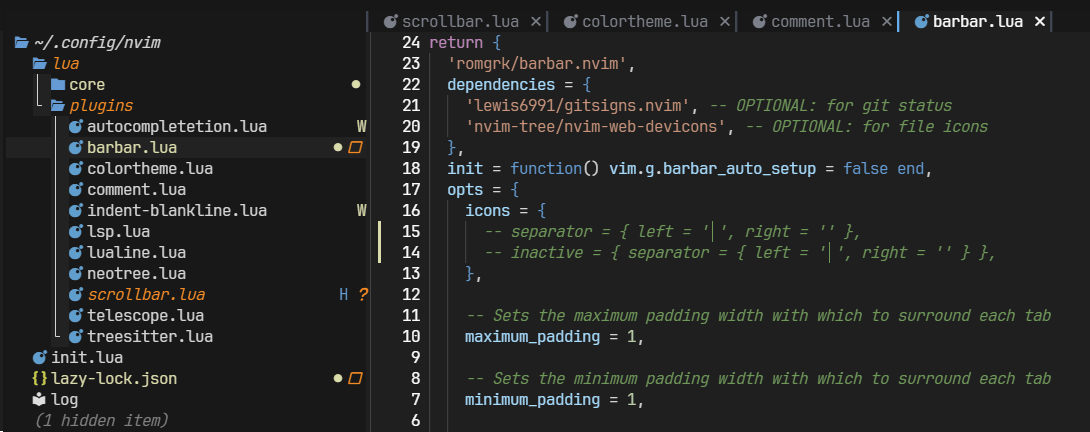Screen dimensions: 1090x432
Task: Click the JSON braces icon for lazy-lock.json
Action: tap(39, 379)
